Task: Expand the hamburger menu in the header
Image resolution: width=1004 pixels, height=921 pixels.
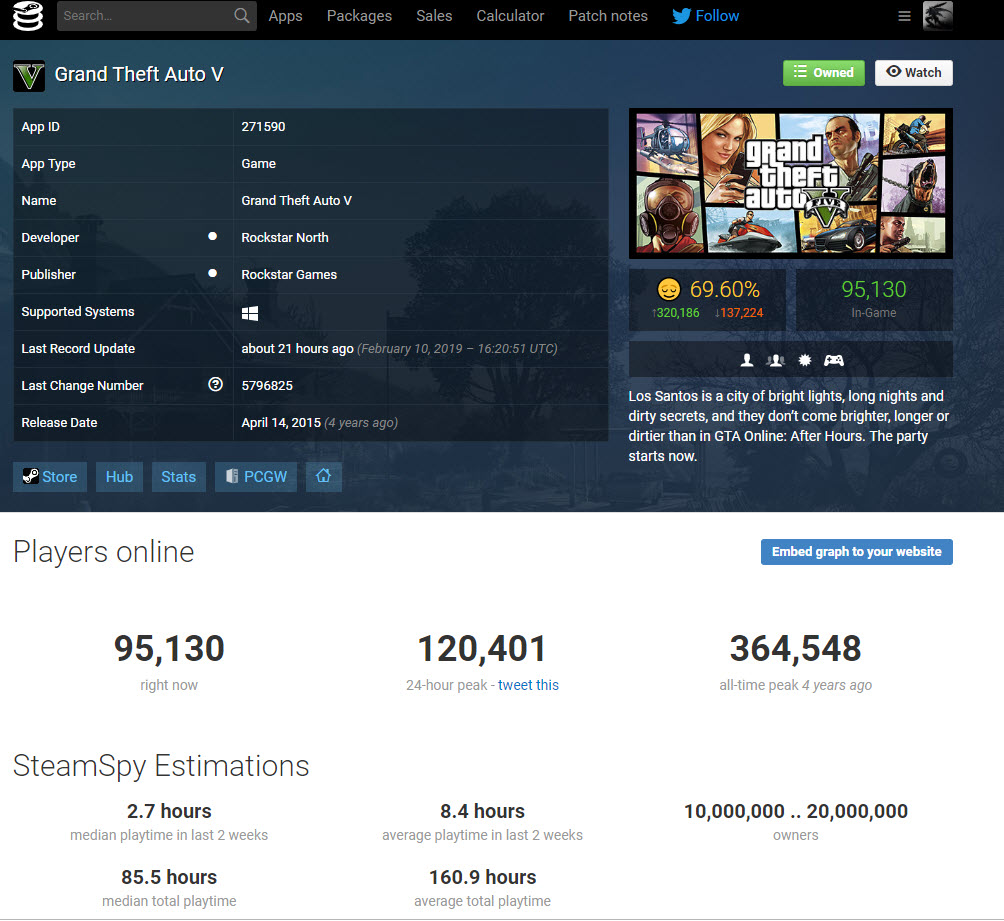Action: (x=904, y=16)
